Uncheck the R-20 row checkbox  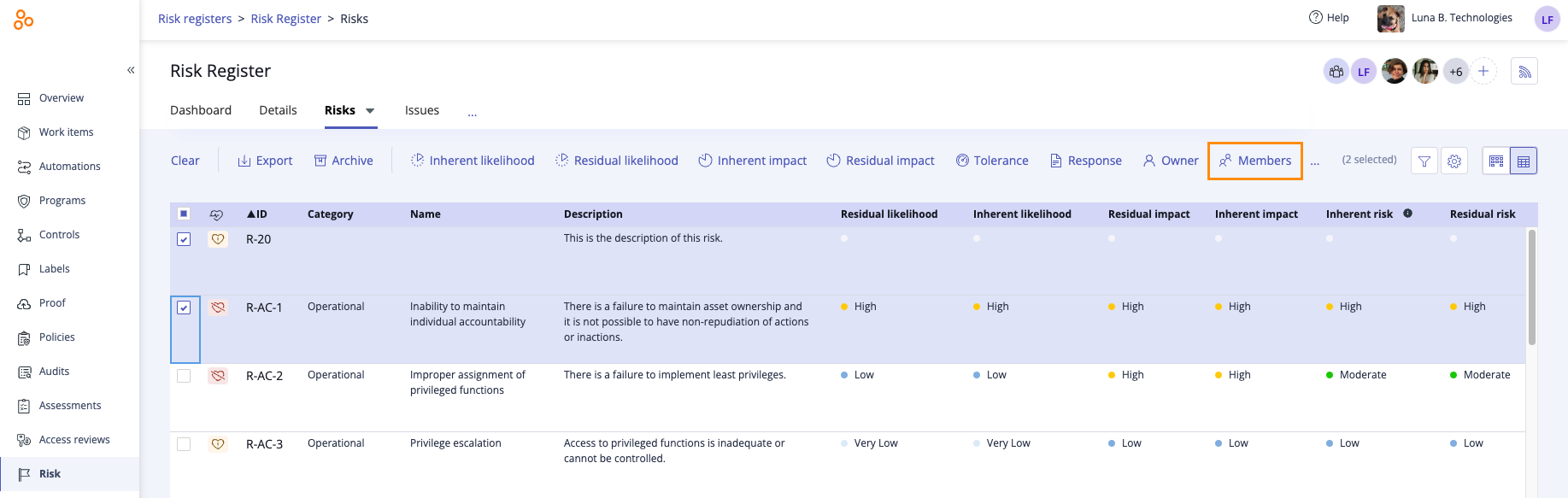click(x=184, y=239)
